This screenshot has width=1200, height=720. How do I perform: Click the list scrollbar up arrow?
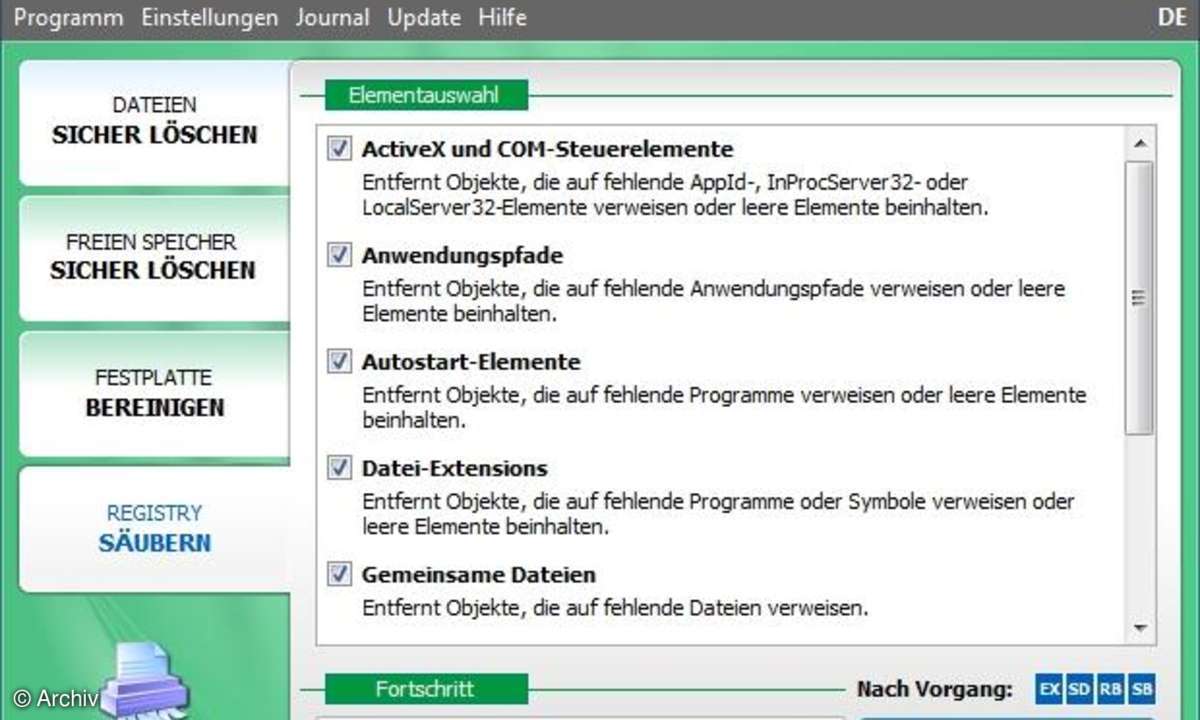coord(1139,142)
